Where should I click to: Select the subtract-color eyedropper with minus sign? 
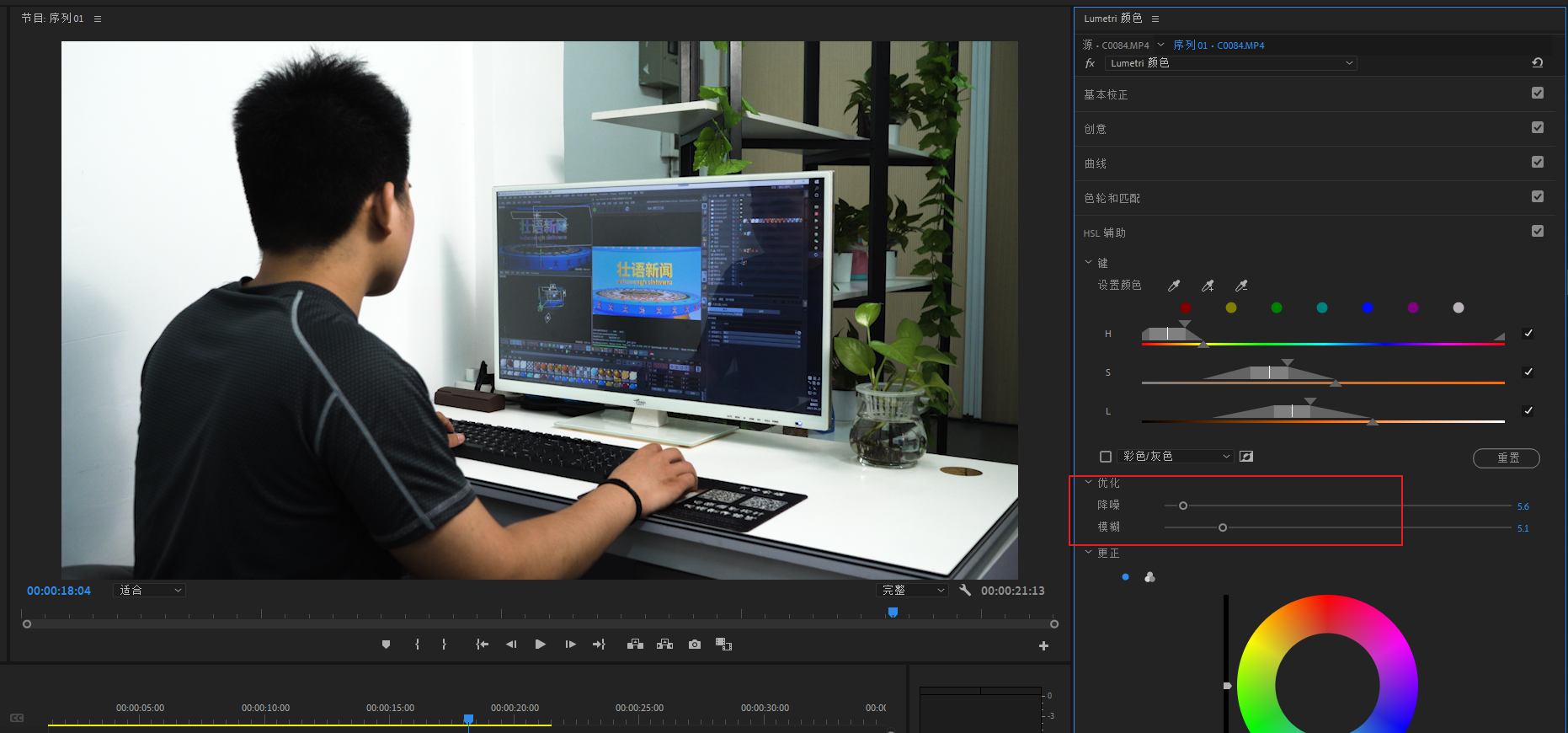[x=1241, y=286]
